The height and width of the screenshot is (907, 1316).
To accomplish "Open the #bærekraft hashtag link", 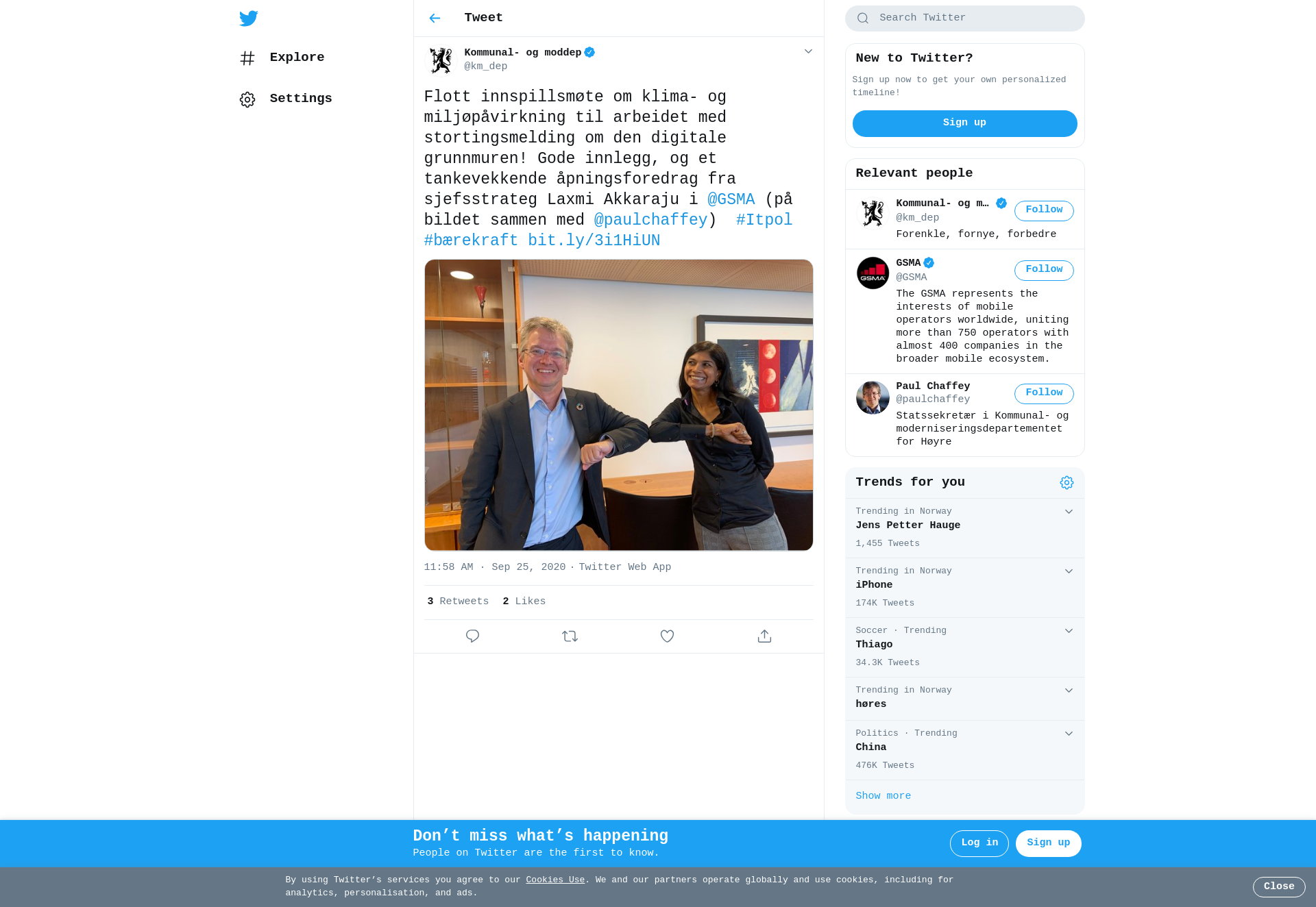I will tap(471, 240).
